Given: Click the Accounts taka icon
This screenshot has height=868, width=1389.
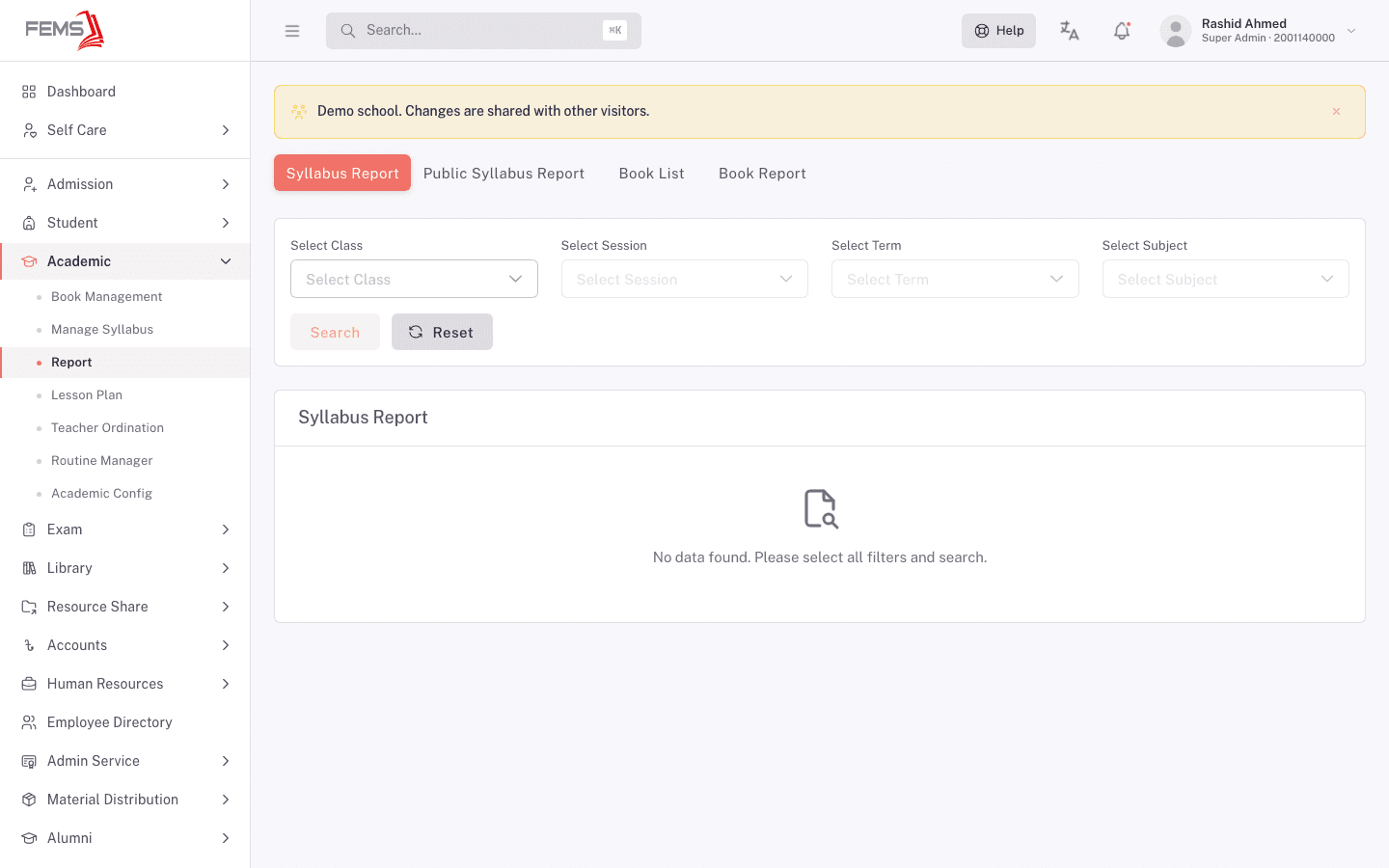Looking at the screenshot, I should pos(29,645).
